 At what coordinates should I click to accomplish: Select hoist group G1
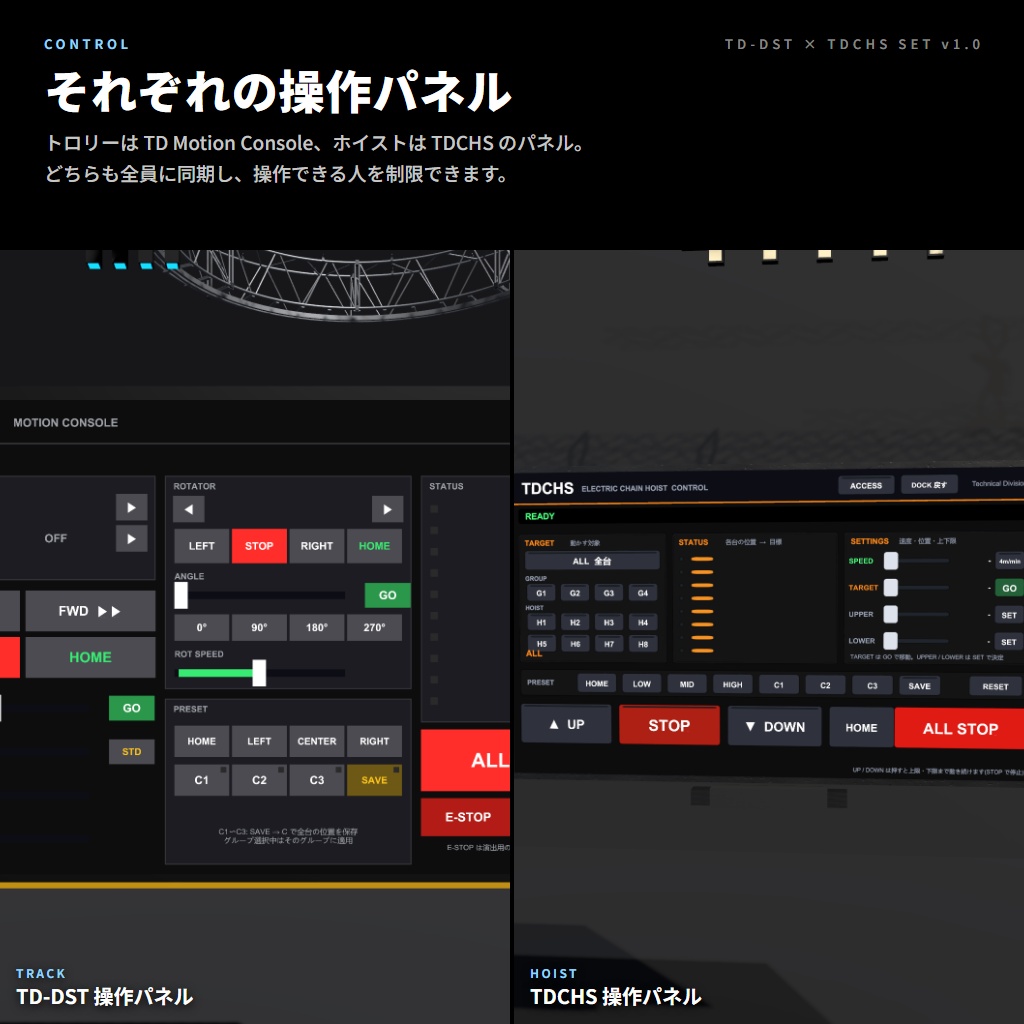click(x=541, y=593)
